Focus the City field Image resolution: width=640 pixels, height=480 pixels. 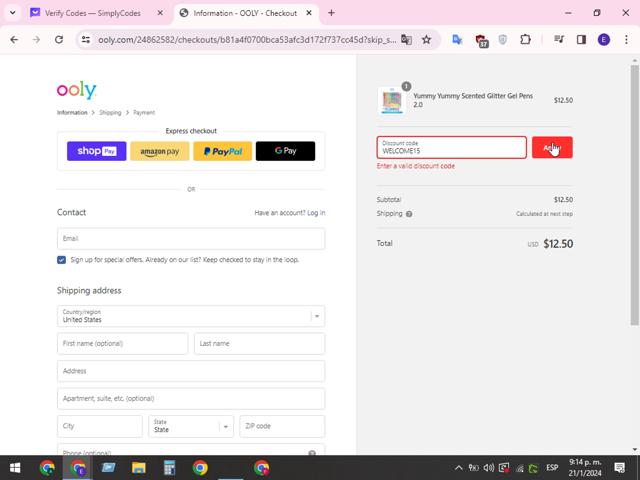[100, 426]
